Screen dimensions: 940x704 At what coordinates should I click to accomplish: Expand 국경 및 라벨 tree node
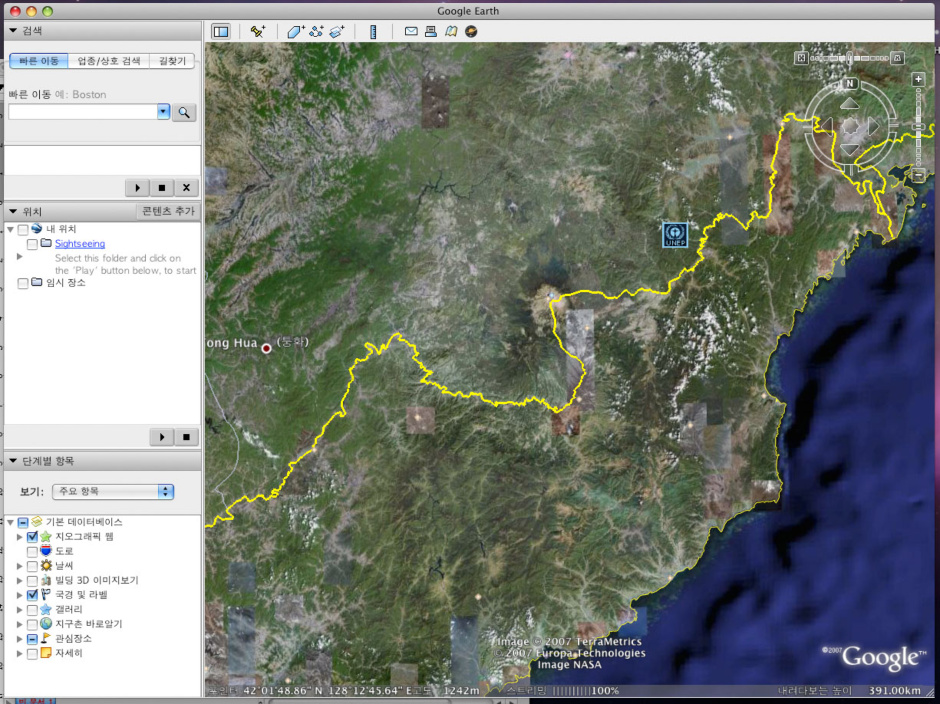point(20,595)
